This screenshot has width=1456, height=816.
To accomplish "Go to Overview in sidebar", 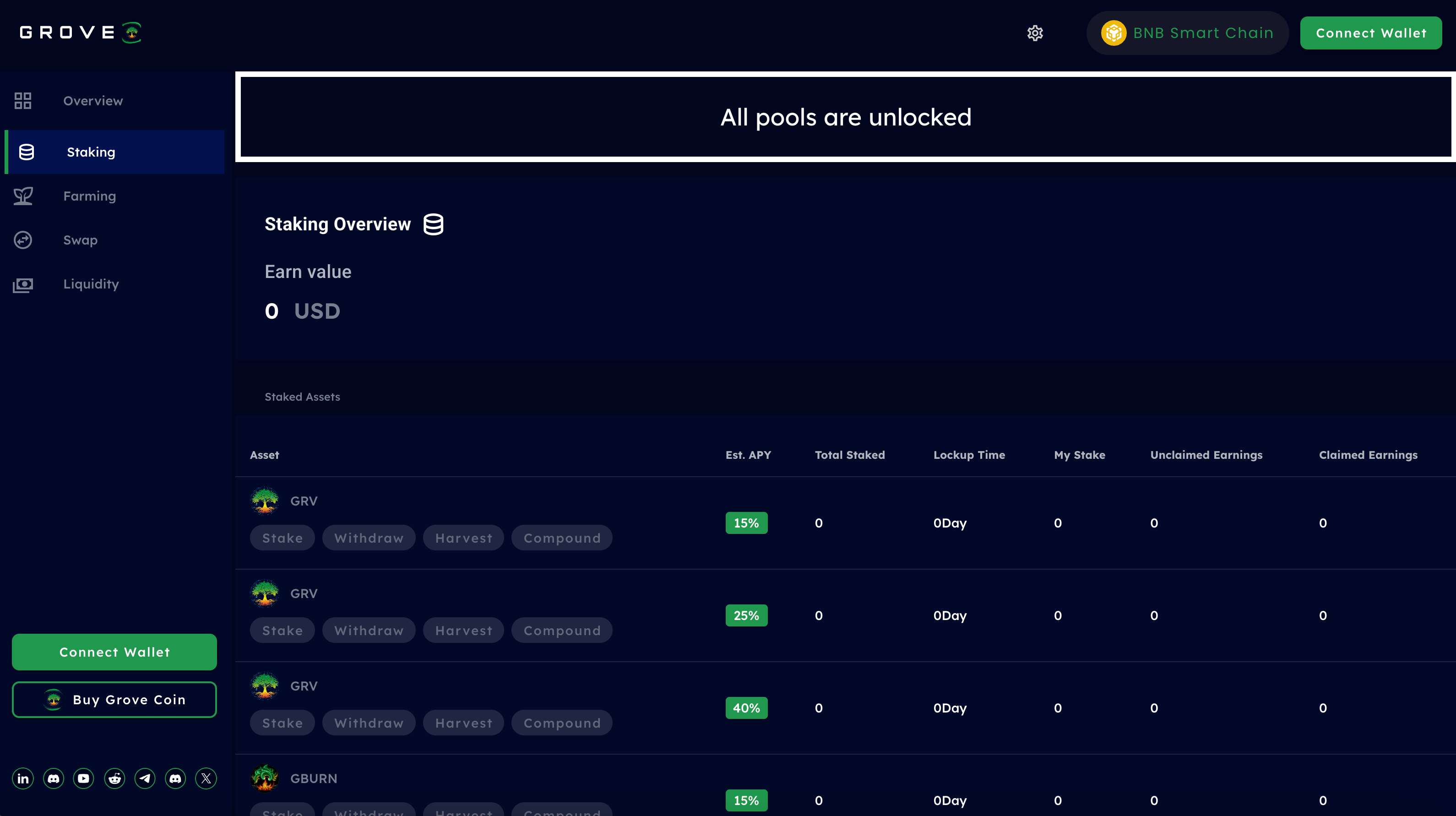I will (x=92, y=101).
